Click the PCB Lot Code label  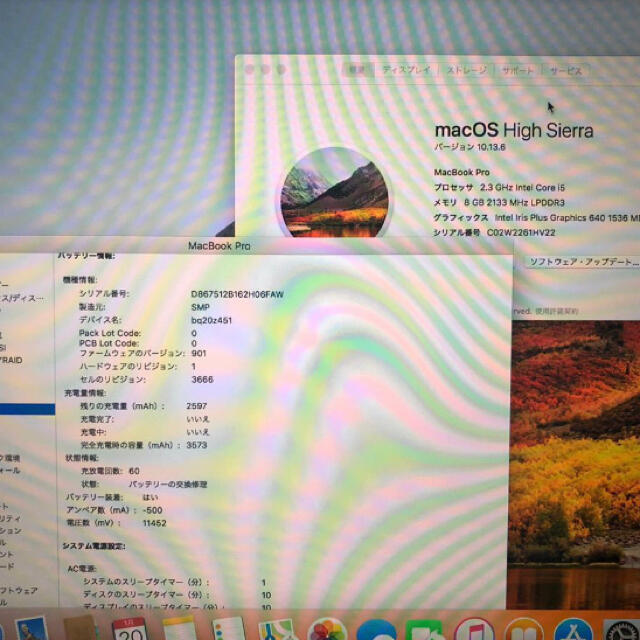(x=109, y=343)
